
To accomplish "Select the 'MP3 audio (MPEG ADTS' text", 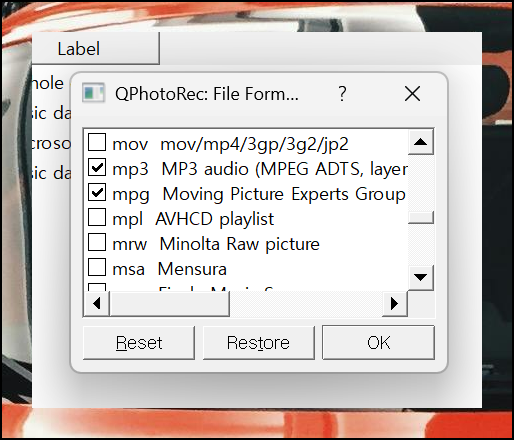I will pos(262,169).
